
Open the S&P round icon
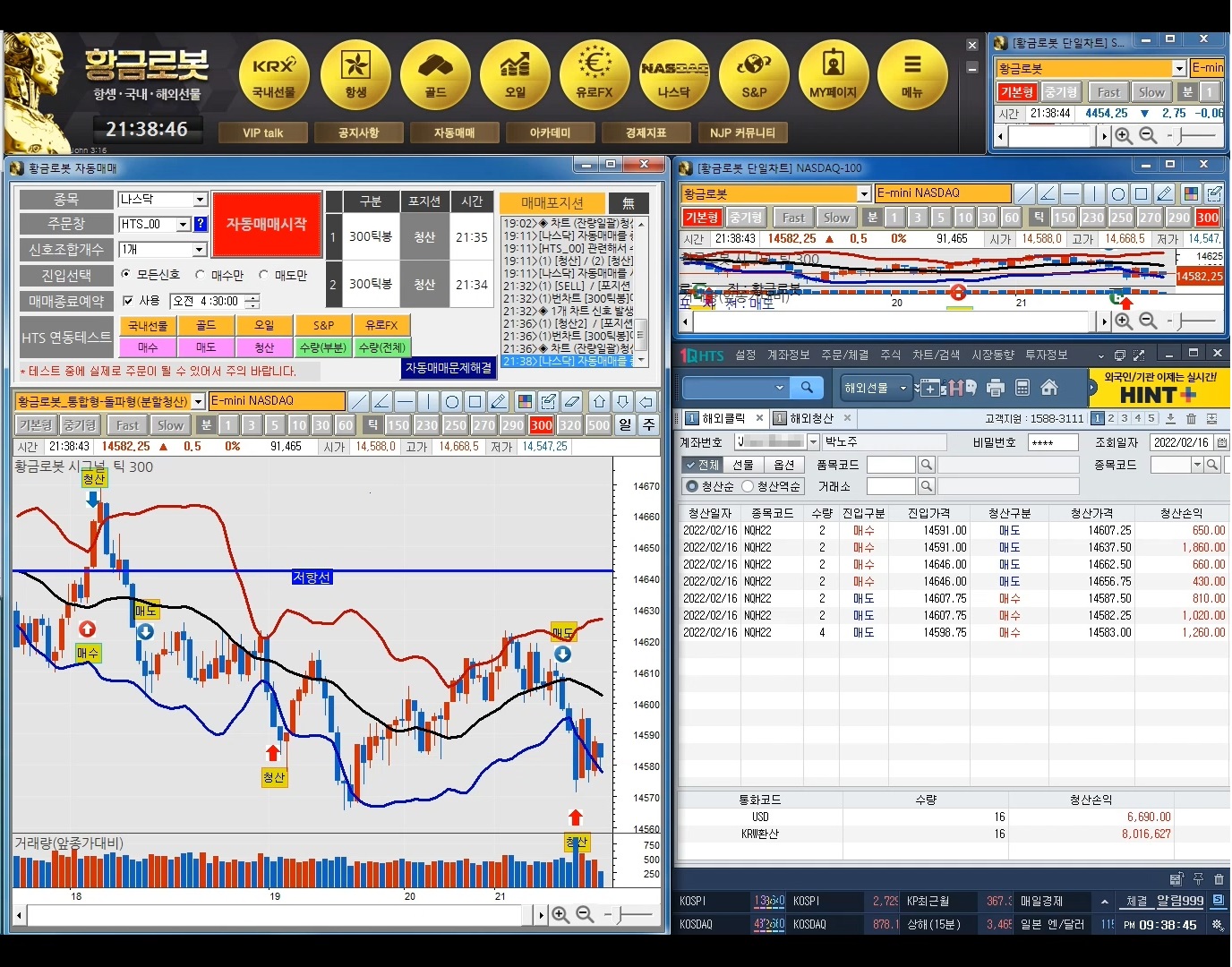pyautogui.click(x=754, y=73)
